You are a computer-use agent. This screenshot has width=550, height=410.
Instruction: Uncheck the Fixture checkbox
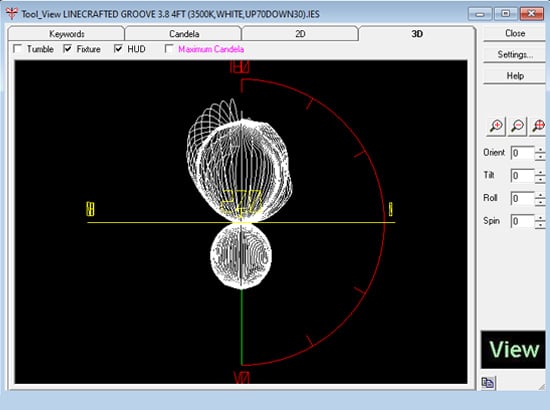[67, 49]
